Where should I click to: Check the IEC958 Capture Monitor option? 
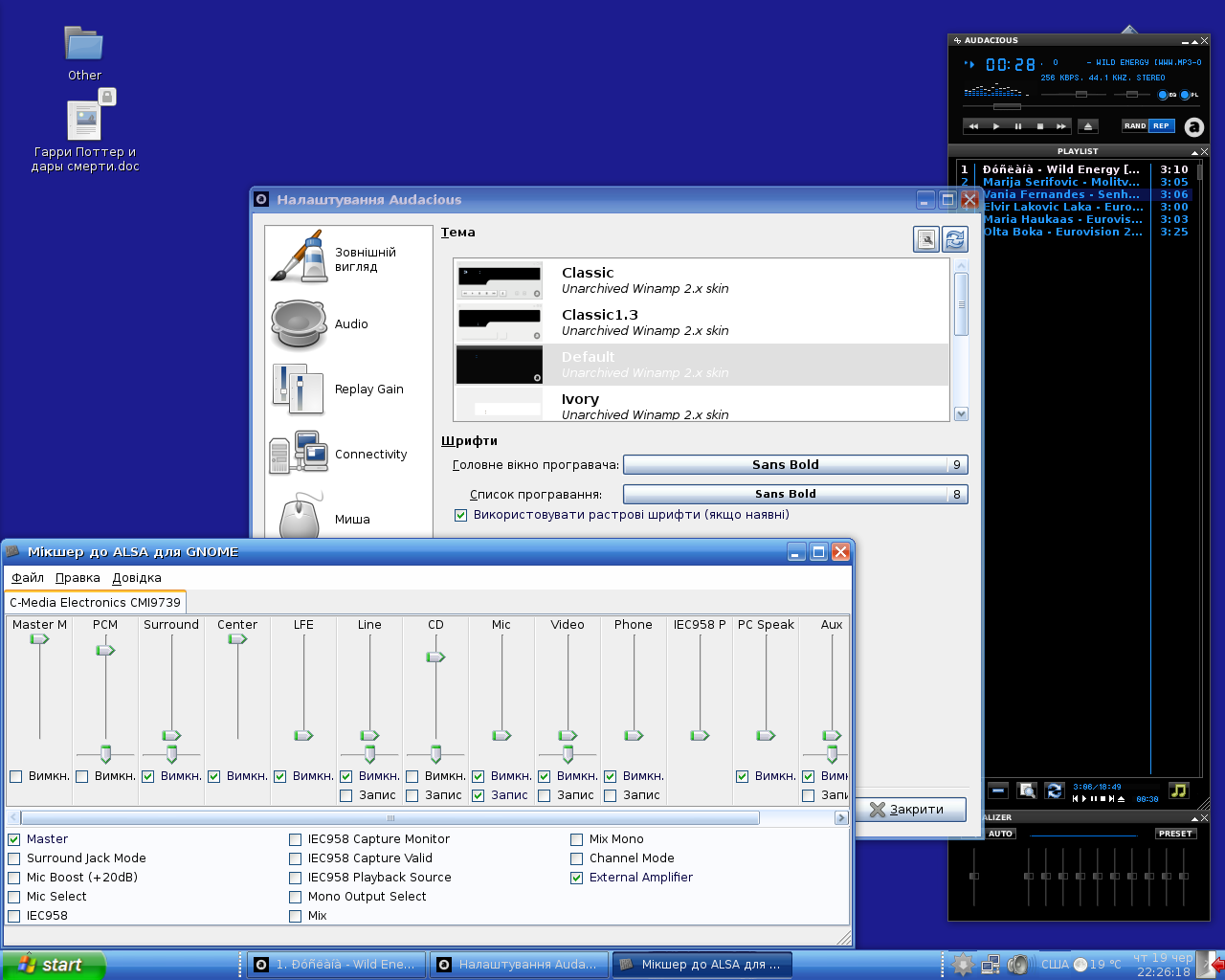pos(295,839)
